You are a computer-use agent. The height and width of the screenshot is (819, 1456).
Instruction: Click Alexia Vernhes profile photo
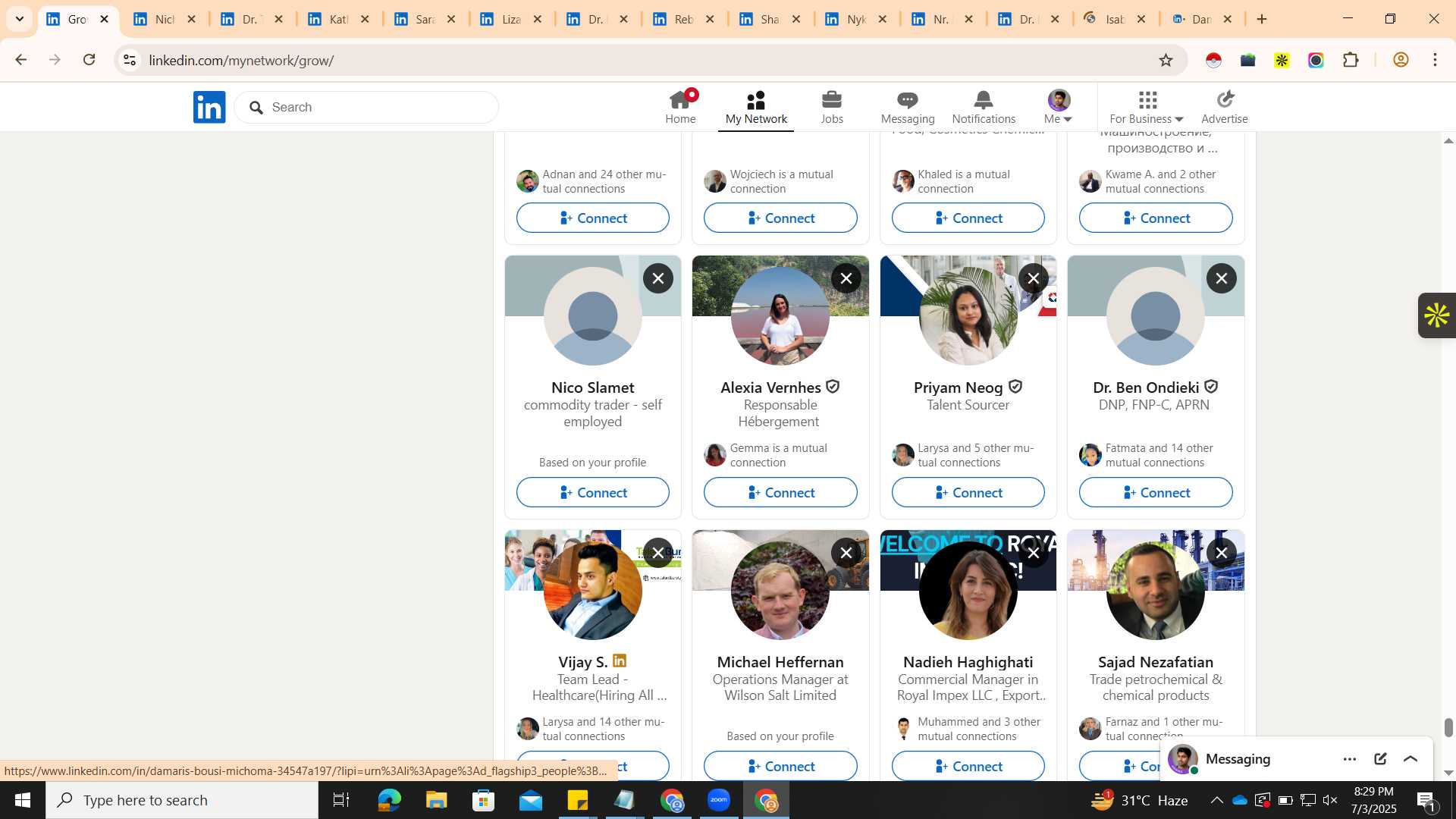click(780, 316)
